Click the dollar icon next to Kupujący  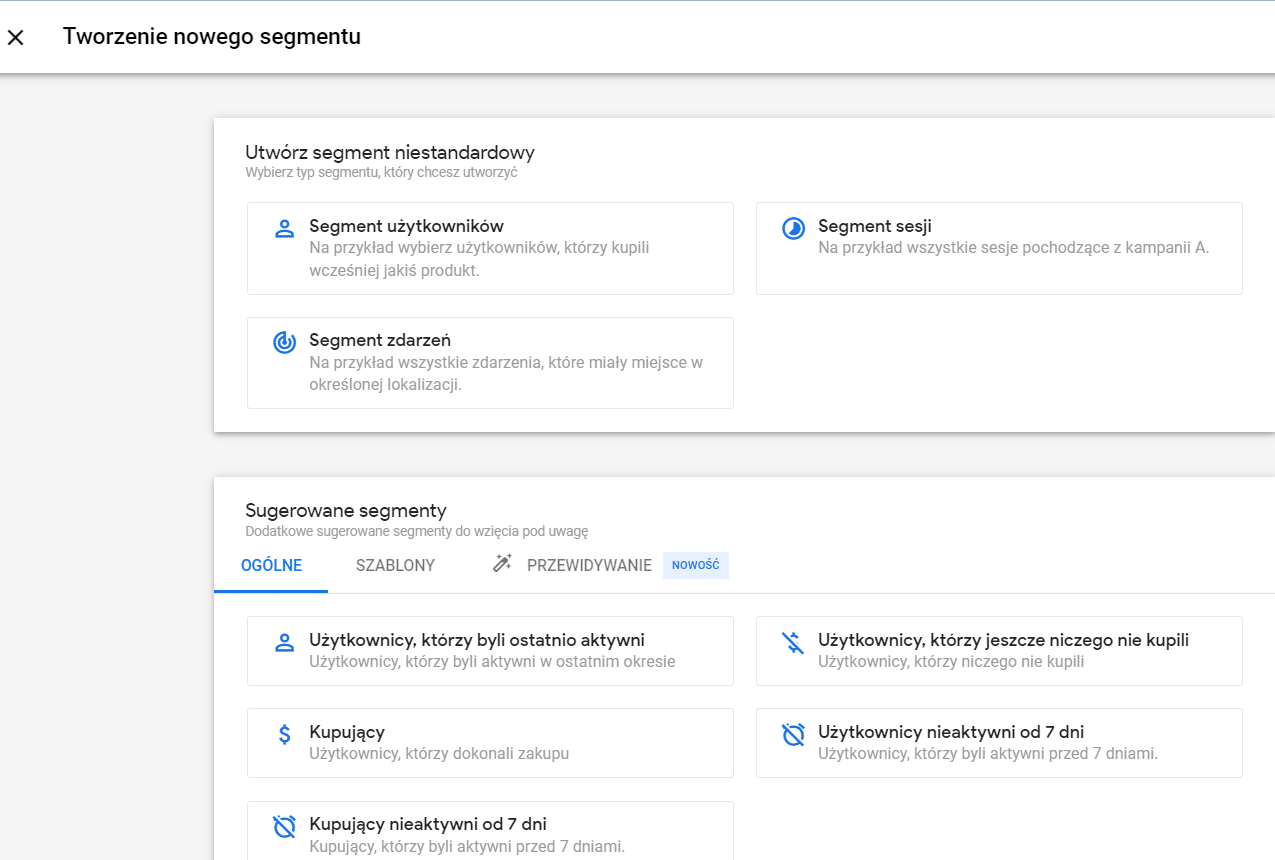click(284, 735)
